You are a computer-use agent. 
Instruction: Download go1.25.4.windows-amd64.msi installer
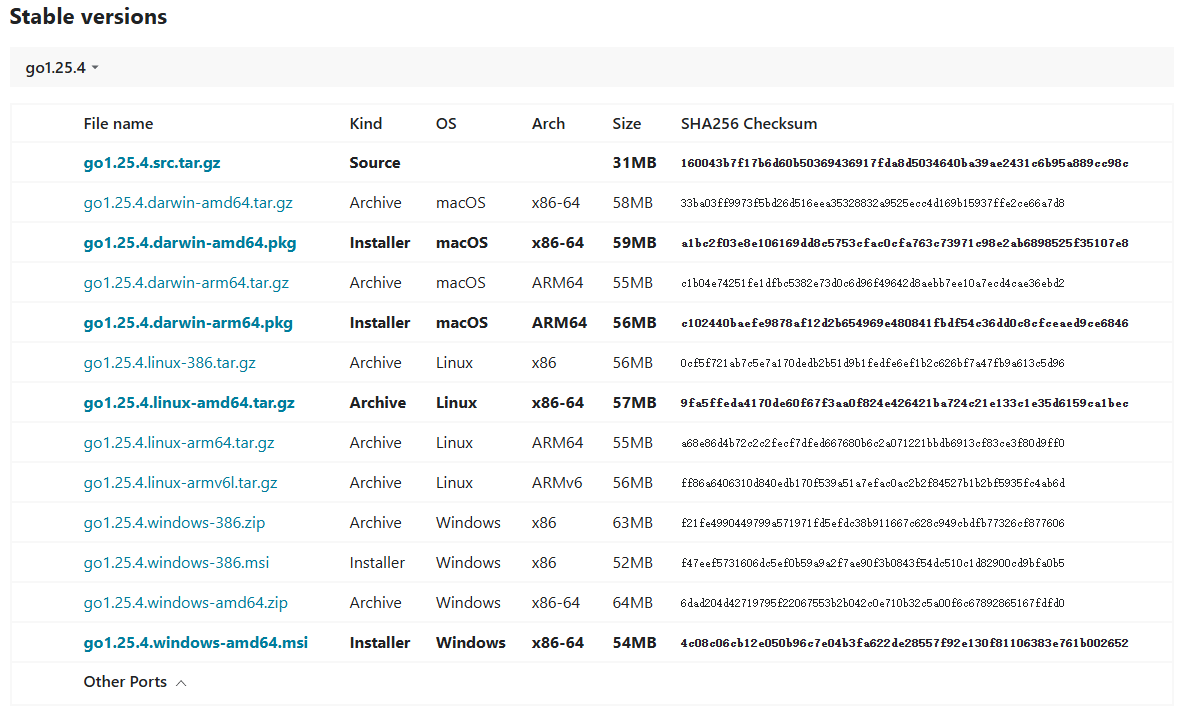coord(196,643)
